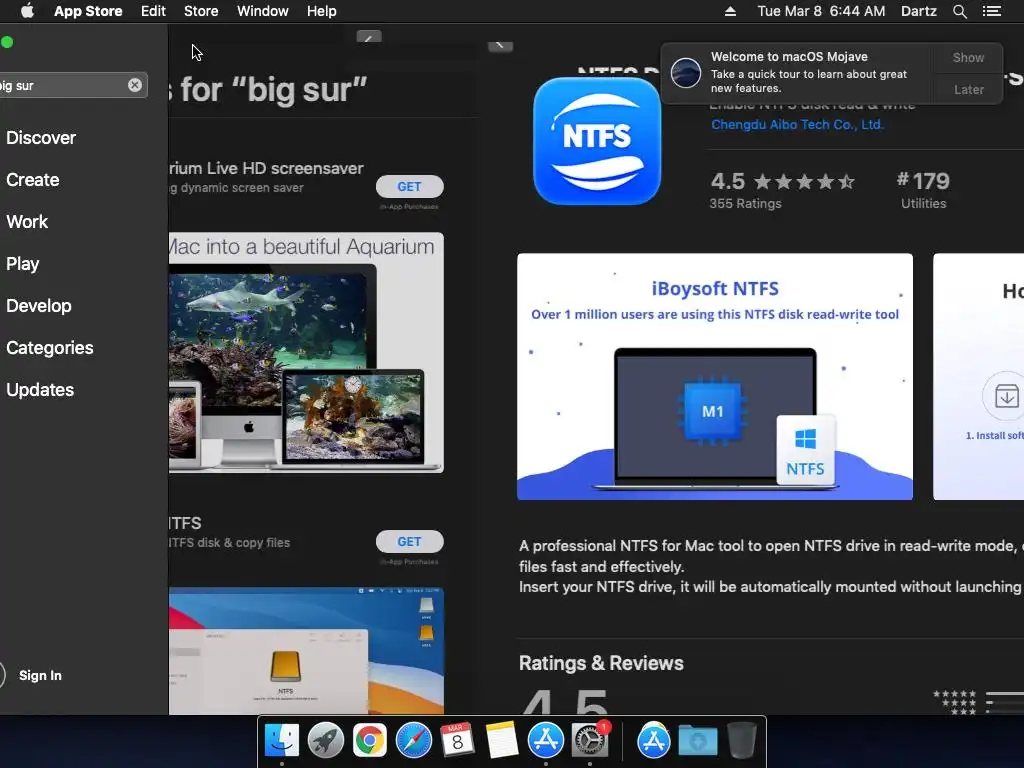Open the Help menu
1024x768 pixels.
point(321,11)
